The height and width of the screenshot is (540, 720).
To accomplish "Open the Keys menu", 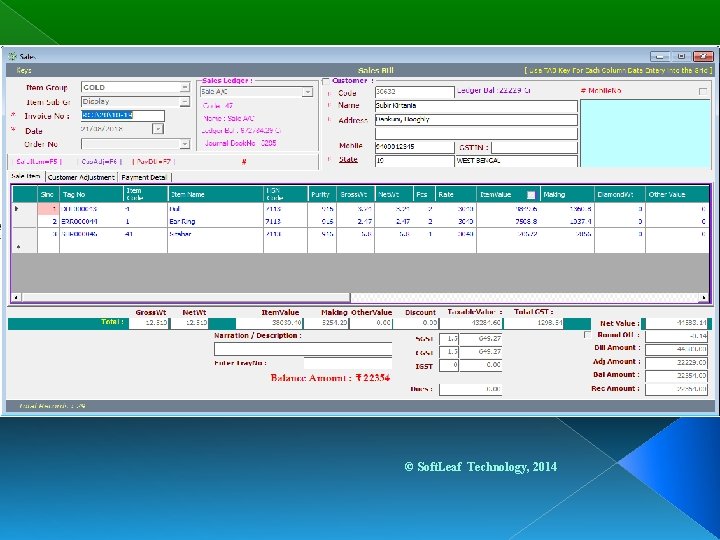I will coord(24,70).
